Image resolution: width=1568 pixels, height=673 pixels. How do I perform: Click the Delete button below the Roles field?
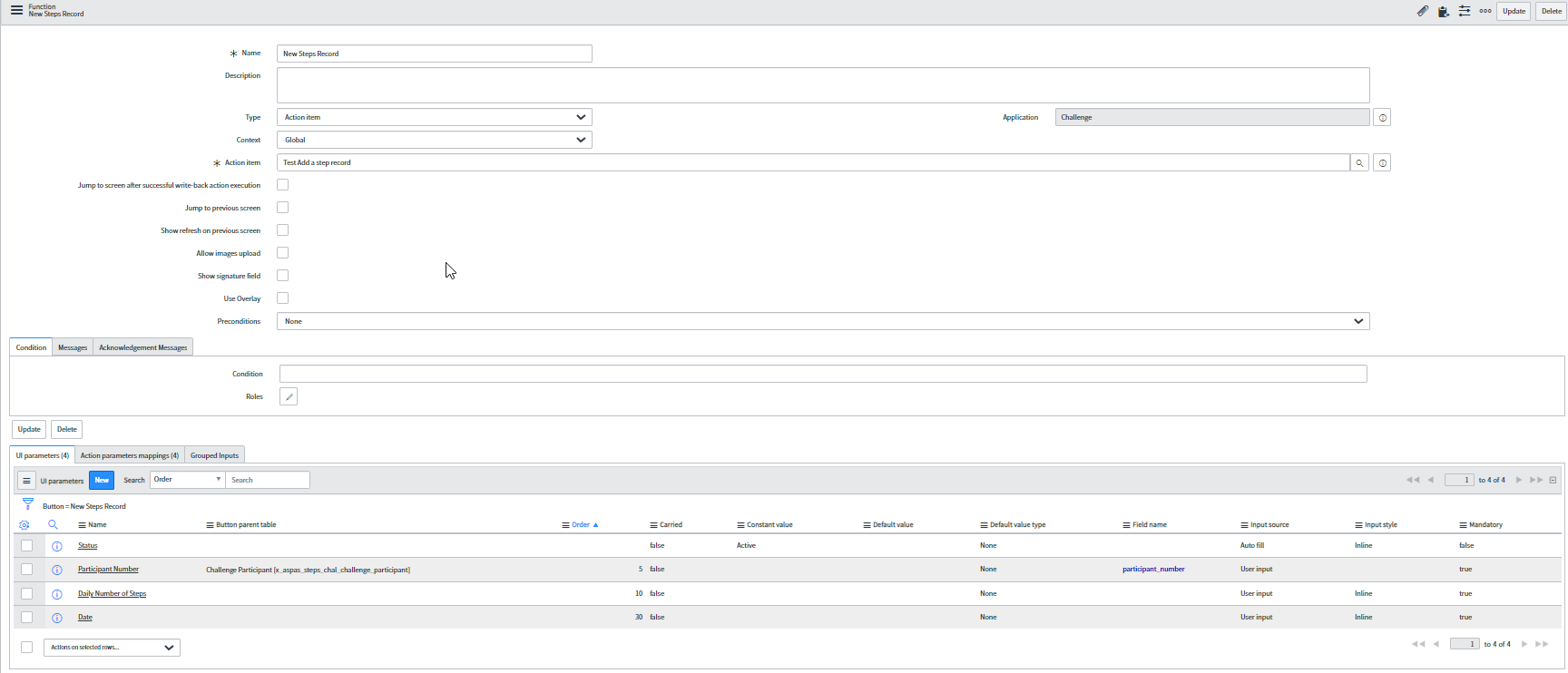(x=67, y=430)
